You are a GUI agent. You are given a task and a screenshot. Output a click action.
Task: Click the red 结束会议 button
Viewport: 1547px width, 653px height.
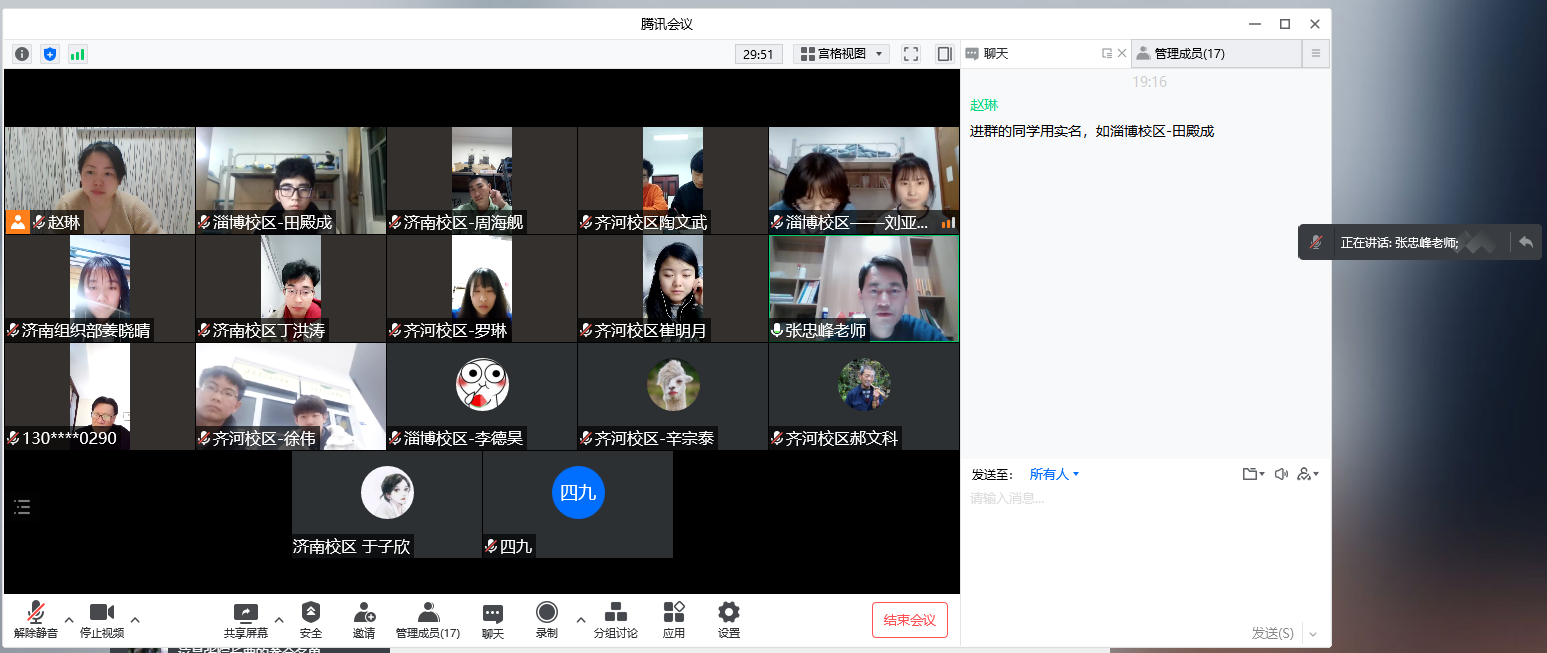coord(909,620)
